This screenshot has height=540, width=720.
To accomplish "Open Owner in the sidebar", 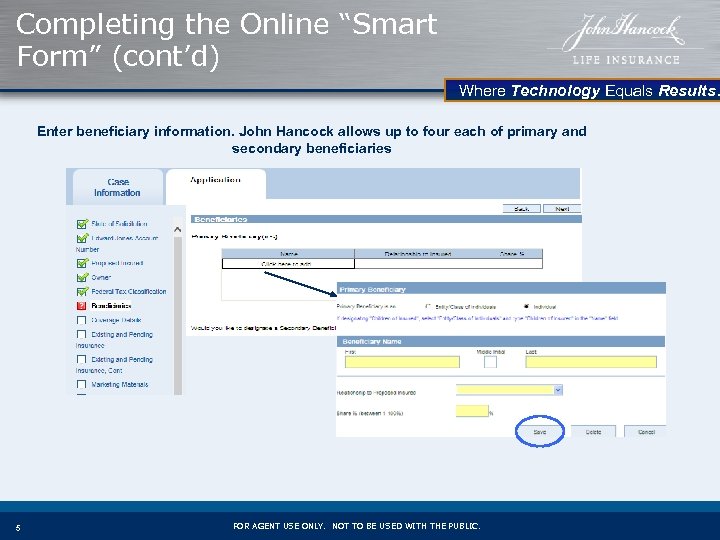I will tap(101, 277).
